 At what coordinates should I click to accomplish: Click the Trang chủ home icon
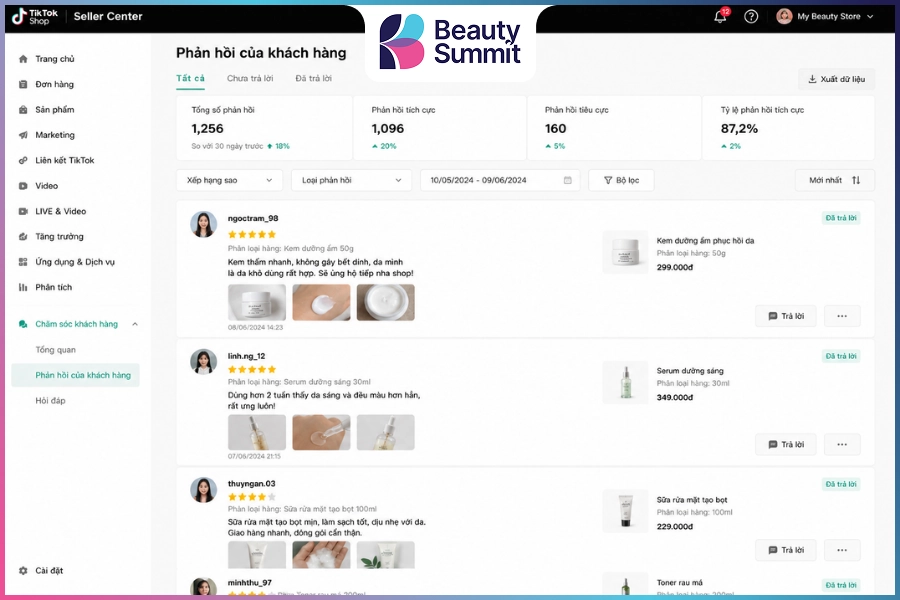(23, 59)
